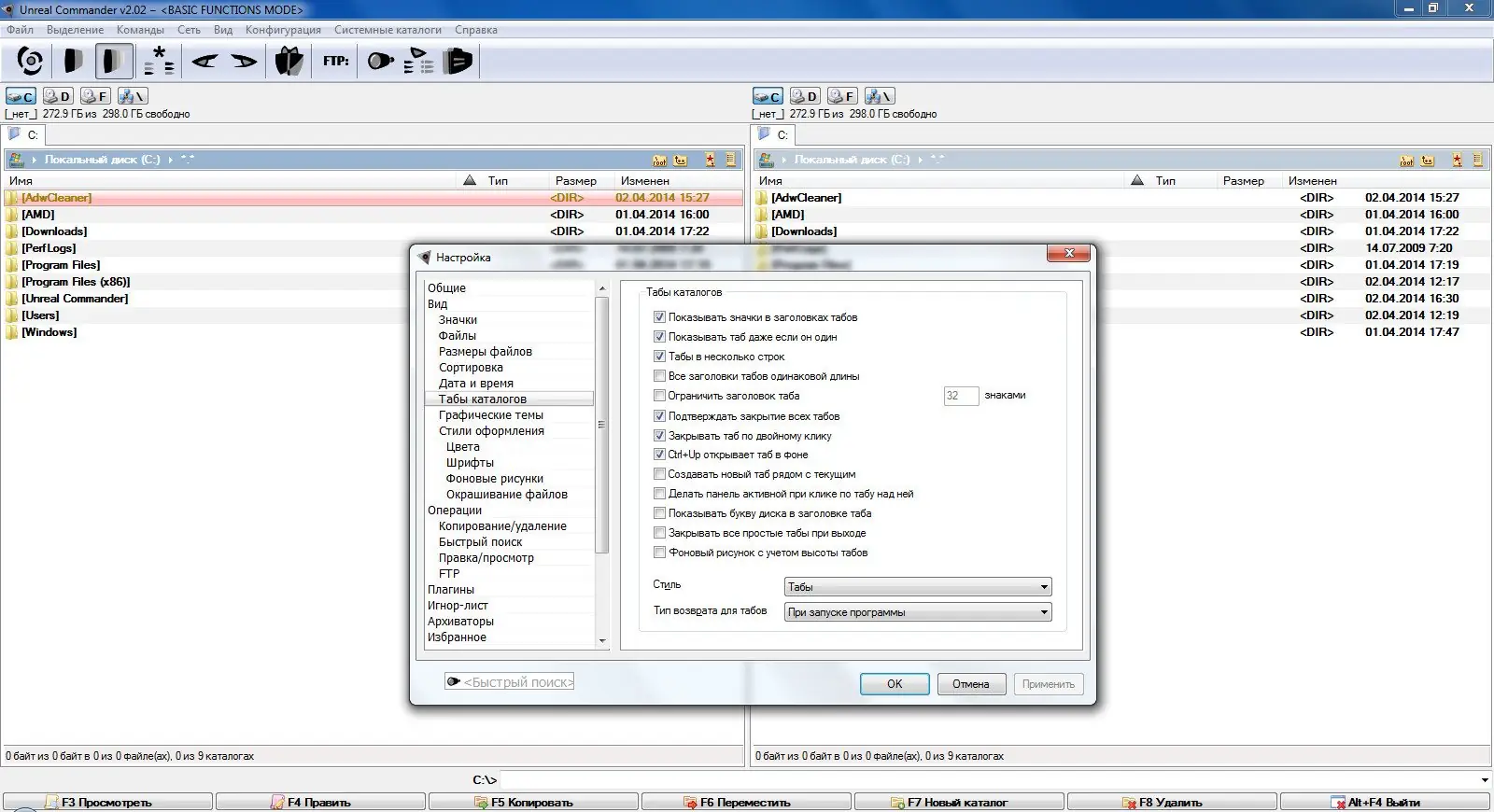Click 'Локальный диск (C:)' breadcrumb in right panel
The image size is (1494, 812).
coord(853,160)
